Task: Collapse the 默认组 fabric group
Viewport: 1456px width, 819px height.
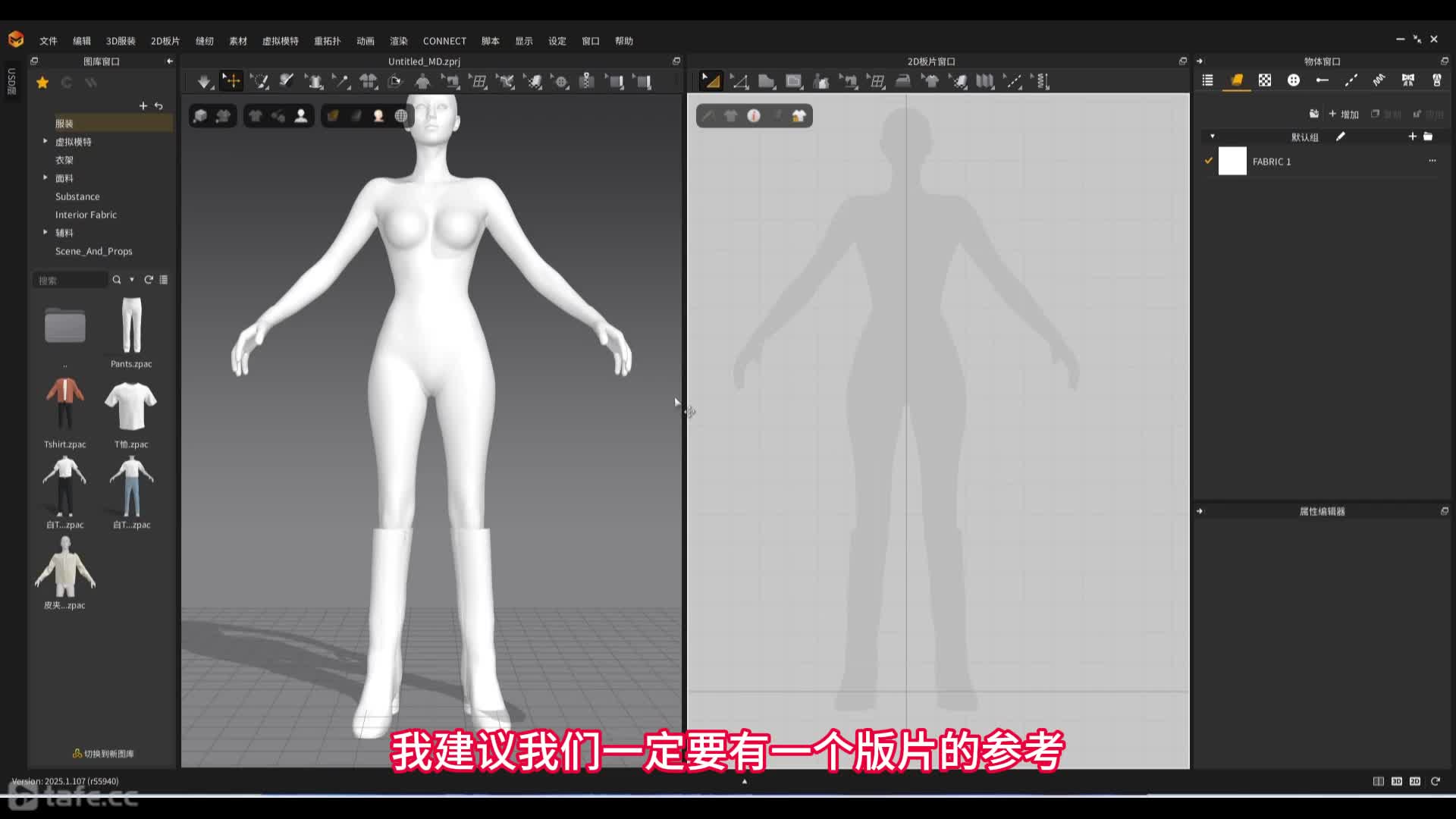Action: point(1213,136)
